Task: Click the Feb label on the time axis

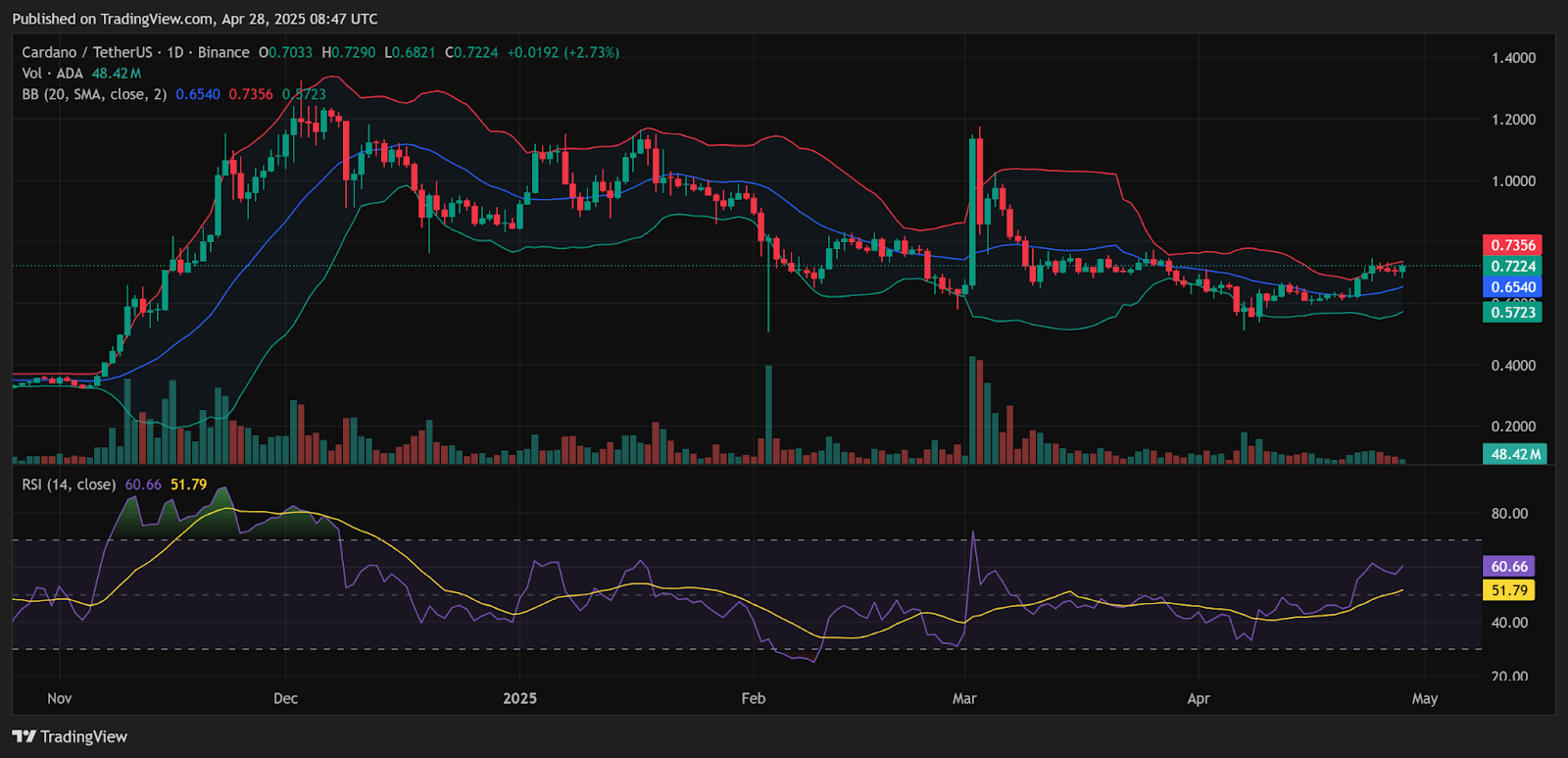Action: coord(753,698)
